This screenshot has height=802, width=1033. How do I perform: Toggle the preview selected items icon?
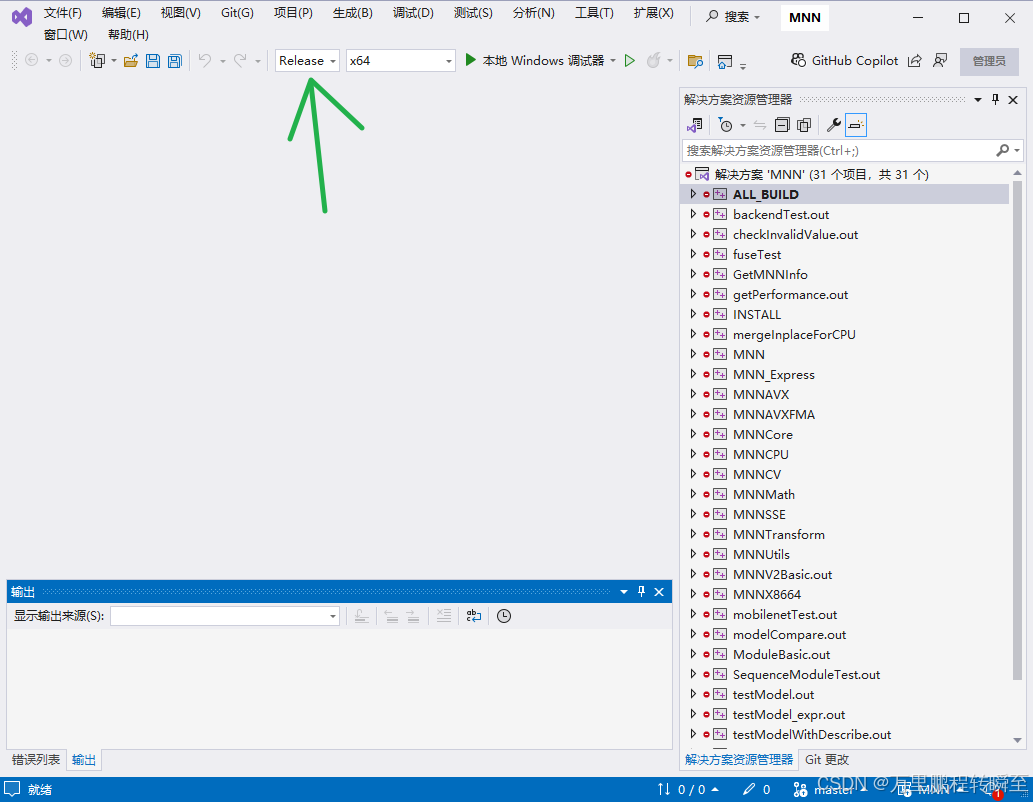click(x=856, y=125)
